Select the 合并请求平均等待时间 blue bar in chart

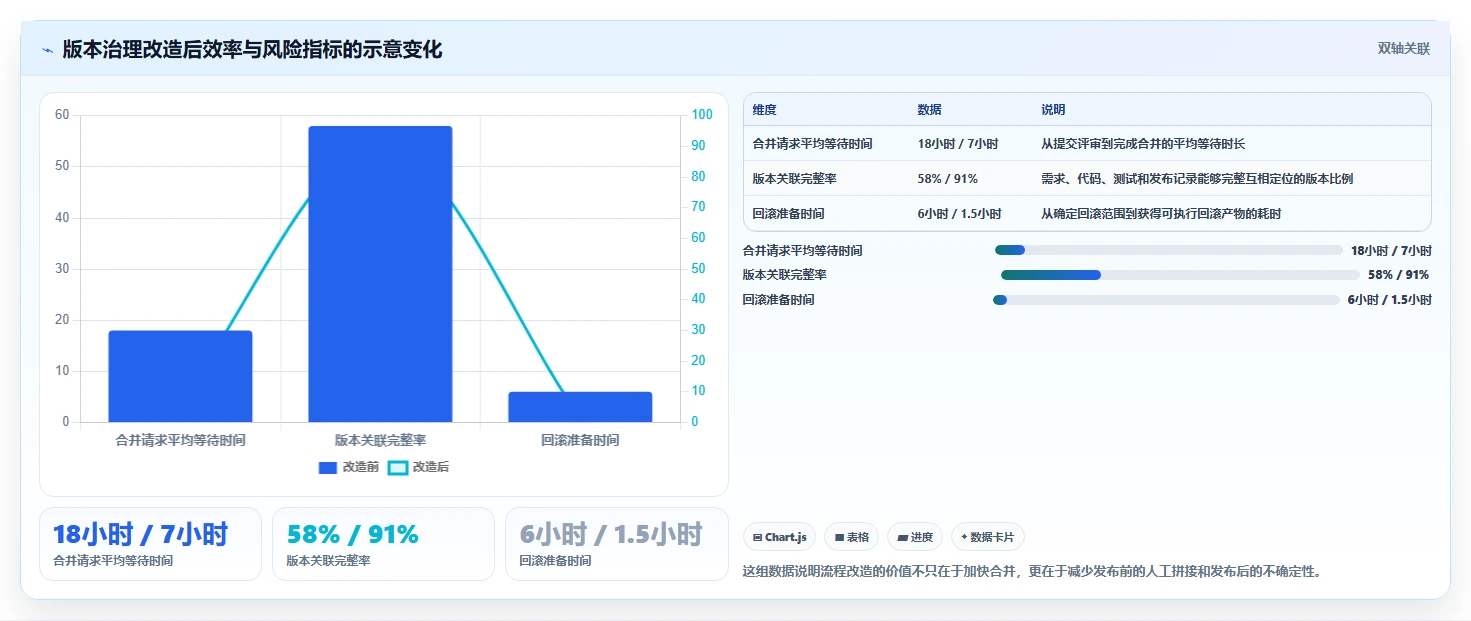(x=180, y=376)
